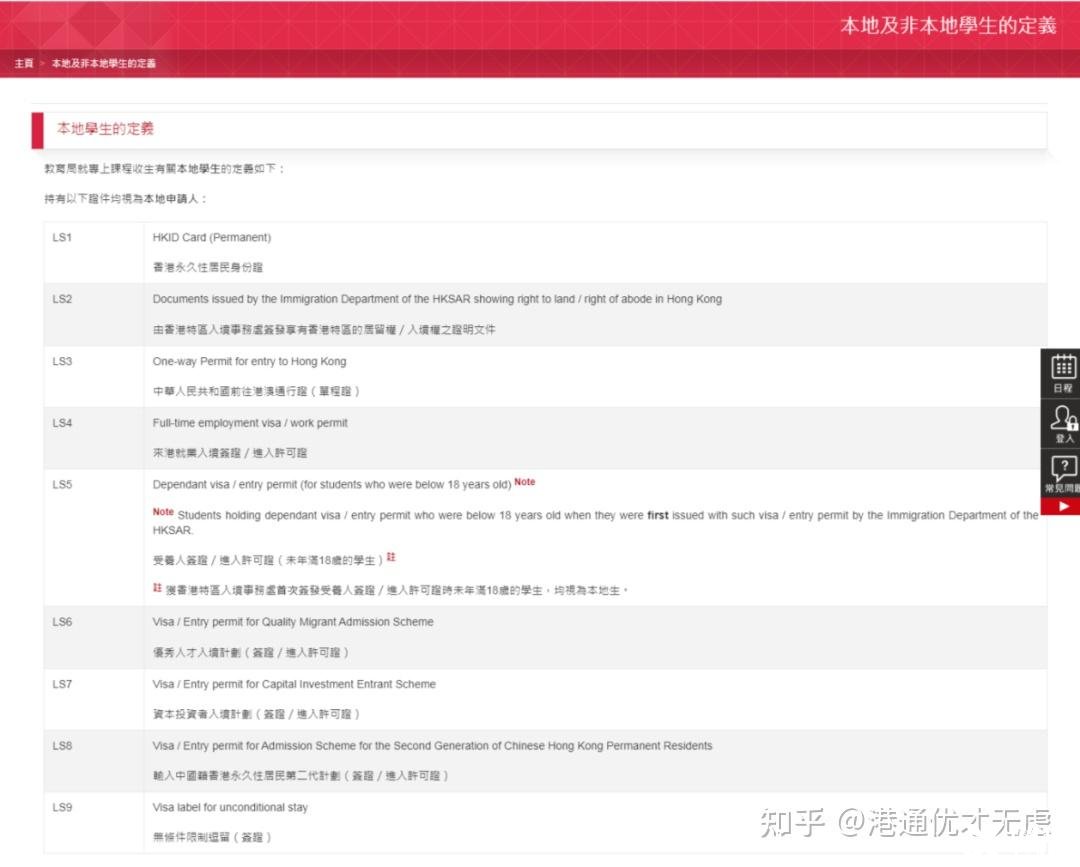Click the 'Second Generation of Chinese Hong Kong Permanent Residents' line

(433, 746)
